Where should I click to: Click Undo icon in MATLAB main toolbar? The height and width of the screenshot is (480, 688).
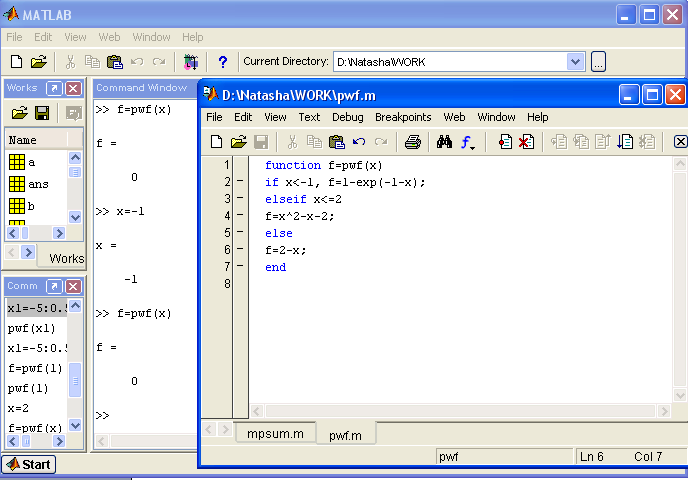point(137,61)
